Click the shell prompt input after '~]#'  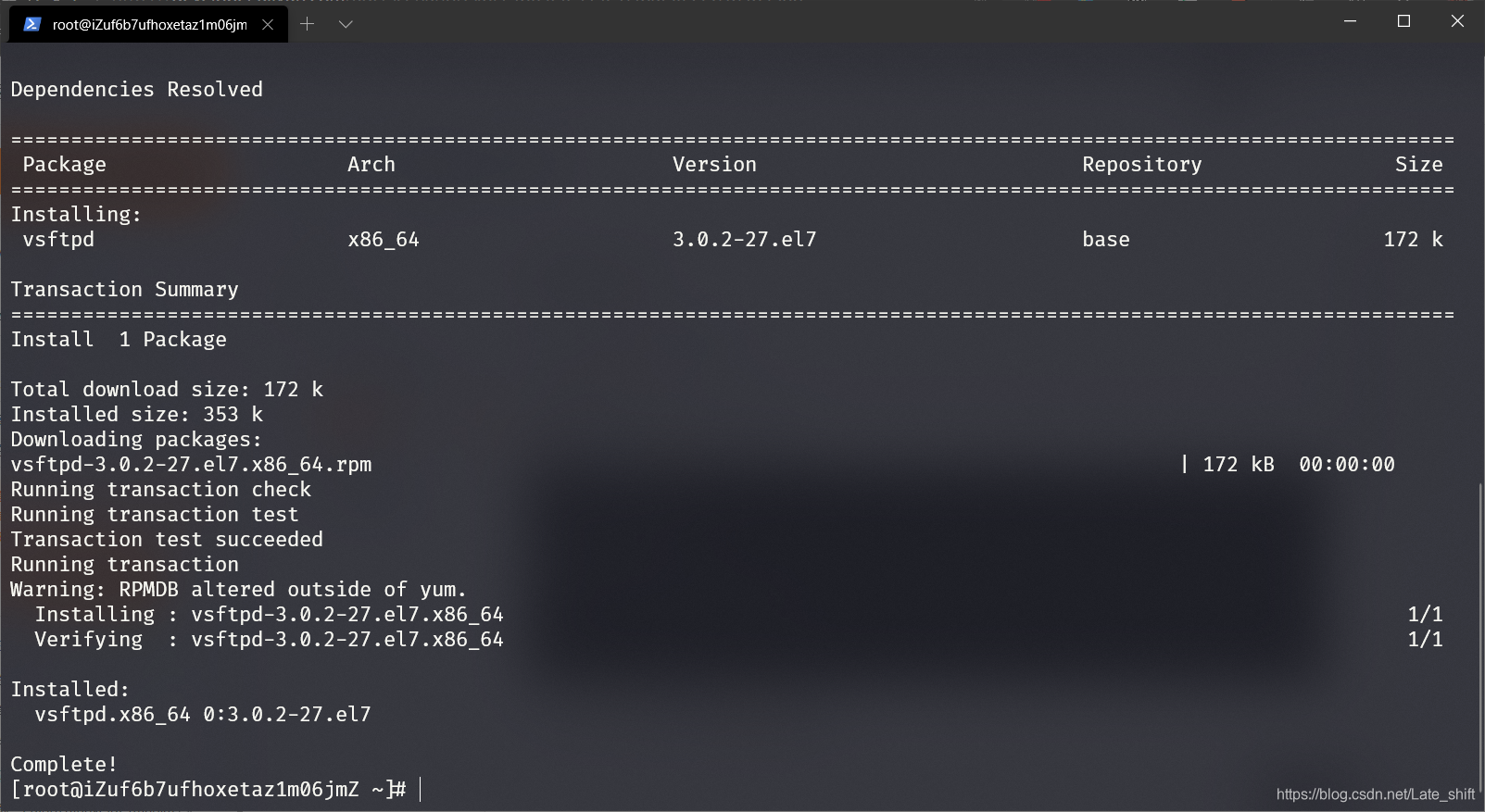click(x=421, y=790)
